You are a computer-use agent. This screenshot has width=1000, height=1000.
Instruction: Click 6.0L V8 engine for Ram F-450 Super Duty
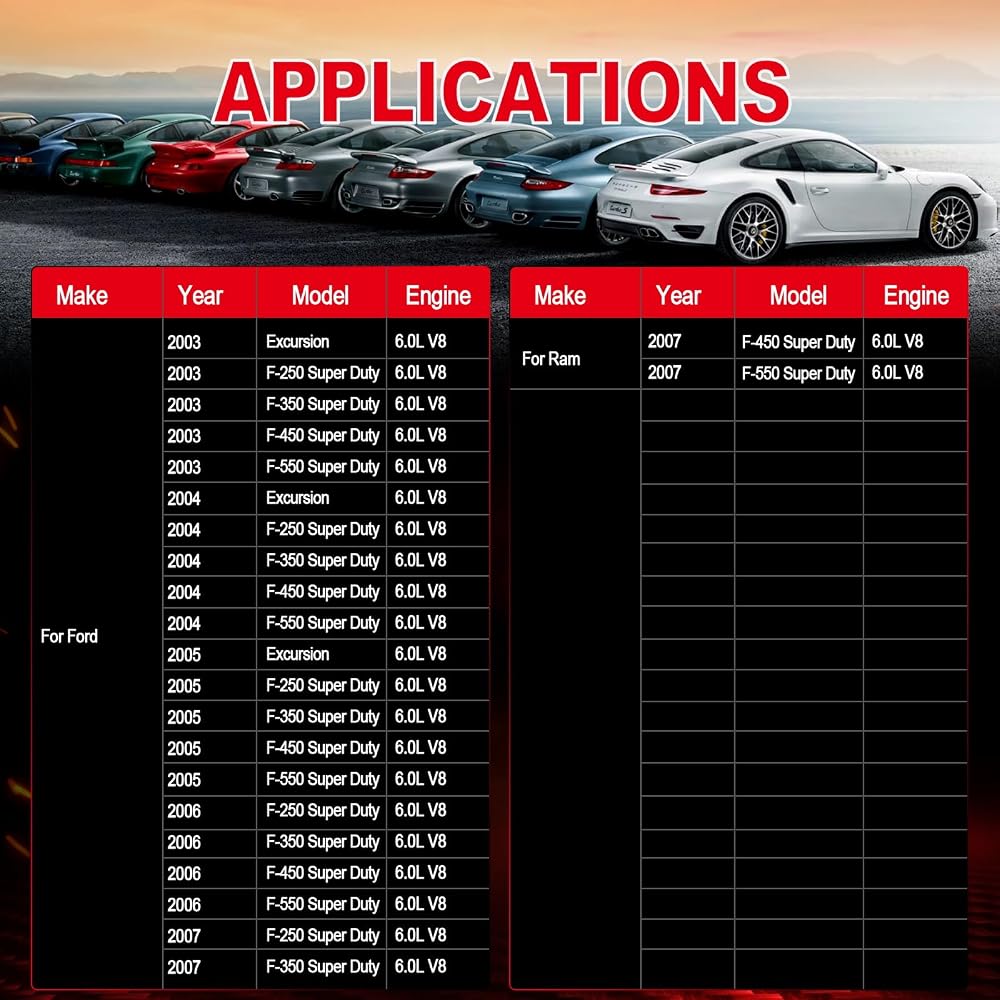pos(897,341)
